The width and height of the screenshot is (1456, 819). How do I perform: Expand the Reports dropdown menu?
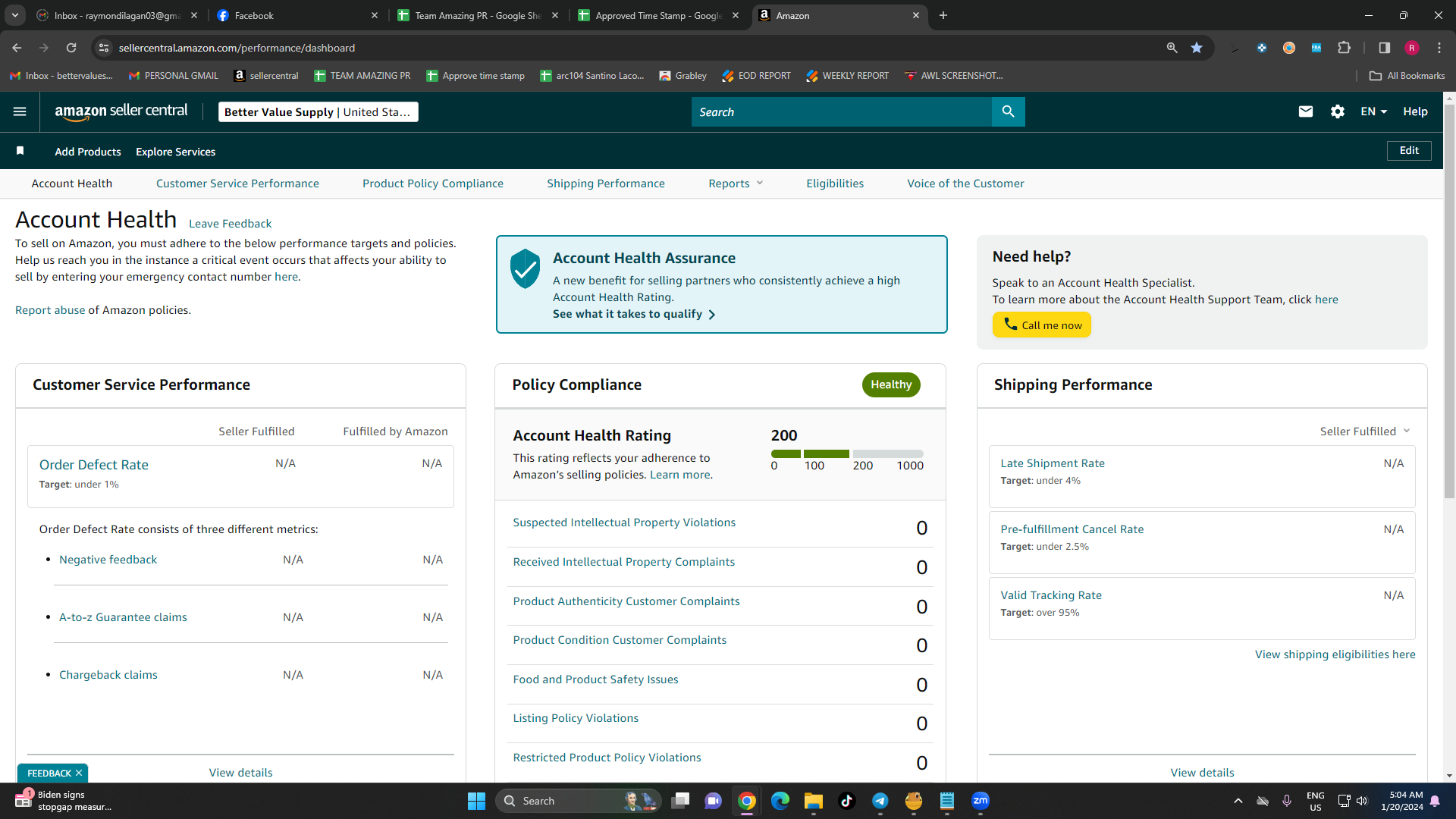click(736, 184)
